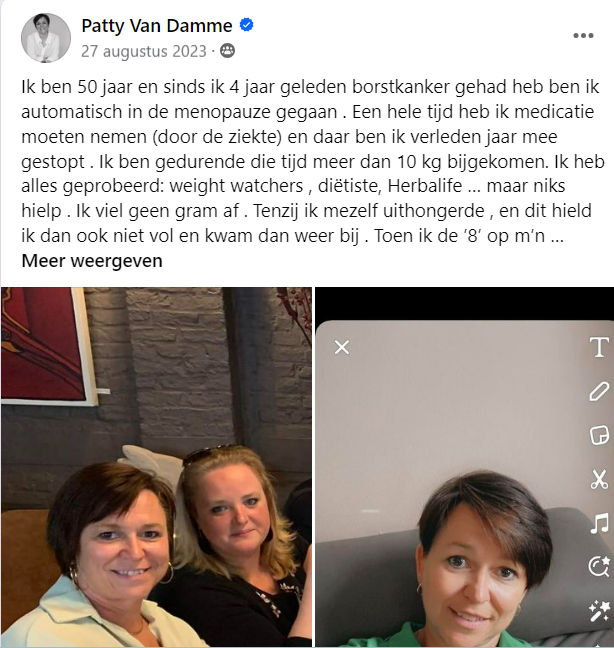Viewport: 614px width, 648px height.
Task: Select the pencil draw icon
Action: tap(599, 391)
